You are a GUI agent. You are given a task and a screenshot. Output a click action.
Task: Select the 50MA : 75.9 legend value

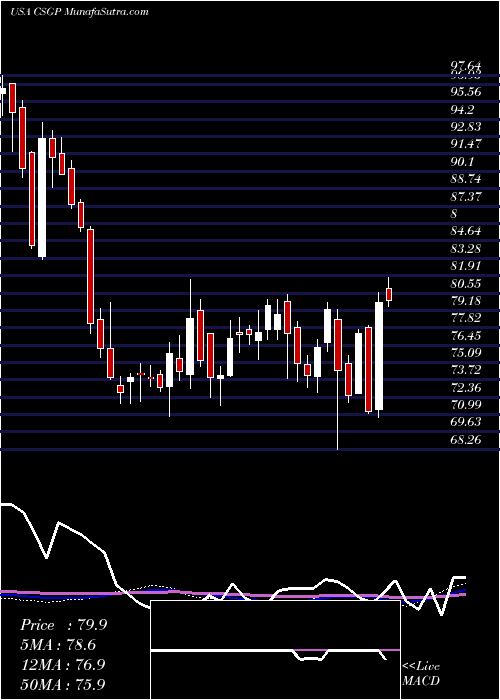pos(62,684)
